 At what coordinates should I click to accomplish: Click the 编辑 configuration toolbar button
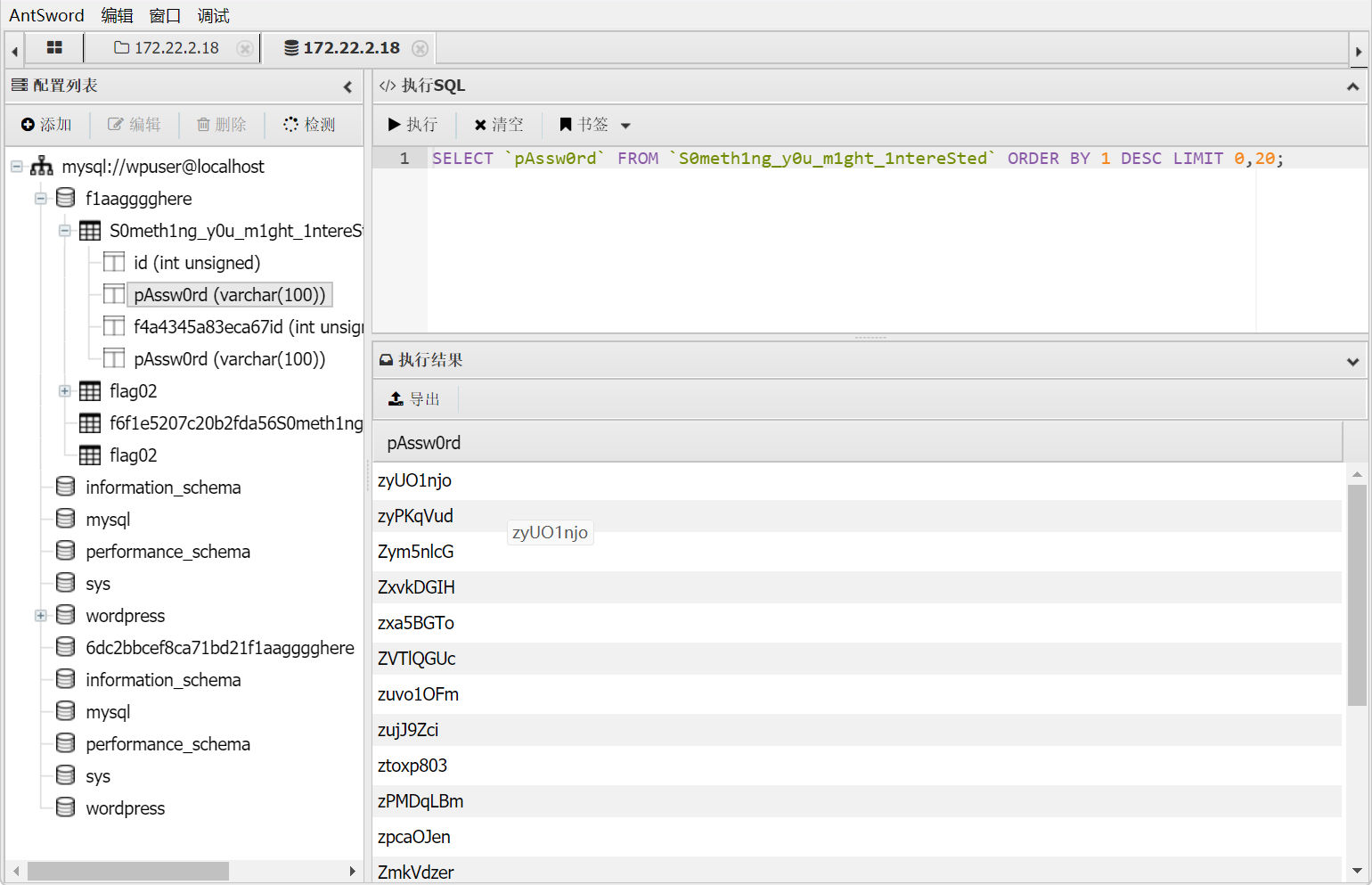pyautogui.click(x=135, y=125)
